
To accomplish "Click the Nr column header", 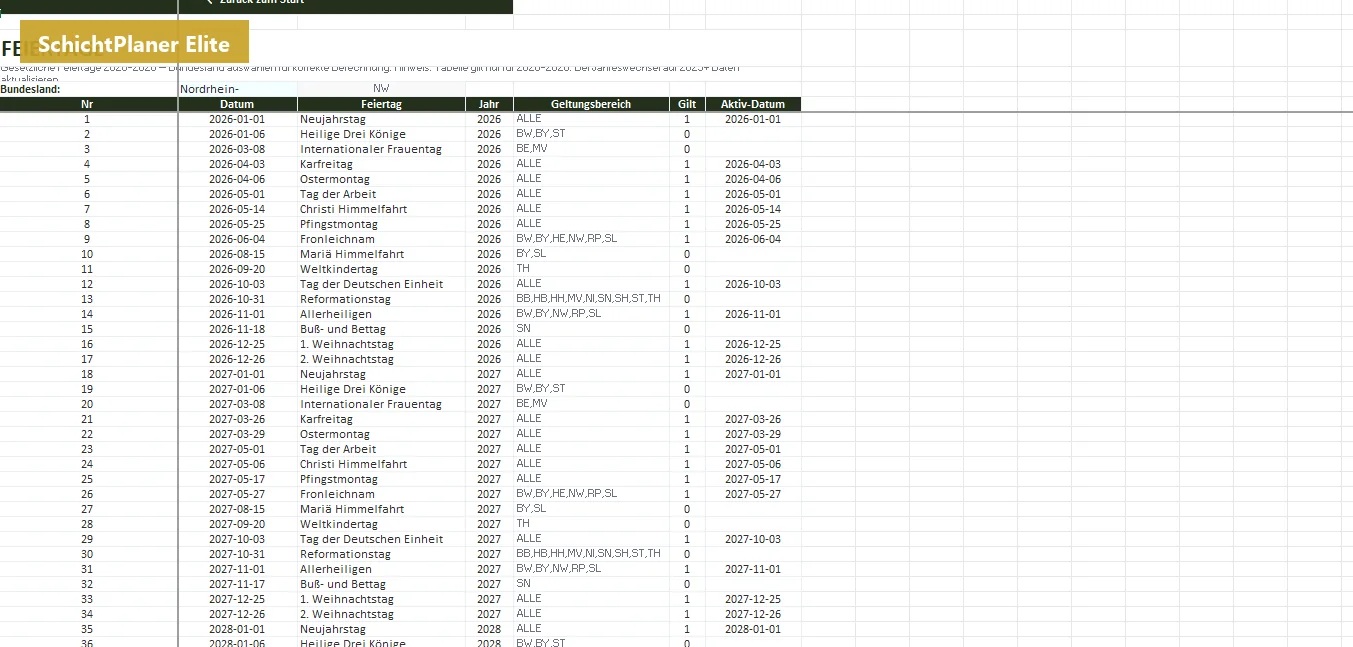I will click(88, 104).
